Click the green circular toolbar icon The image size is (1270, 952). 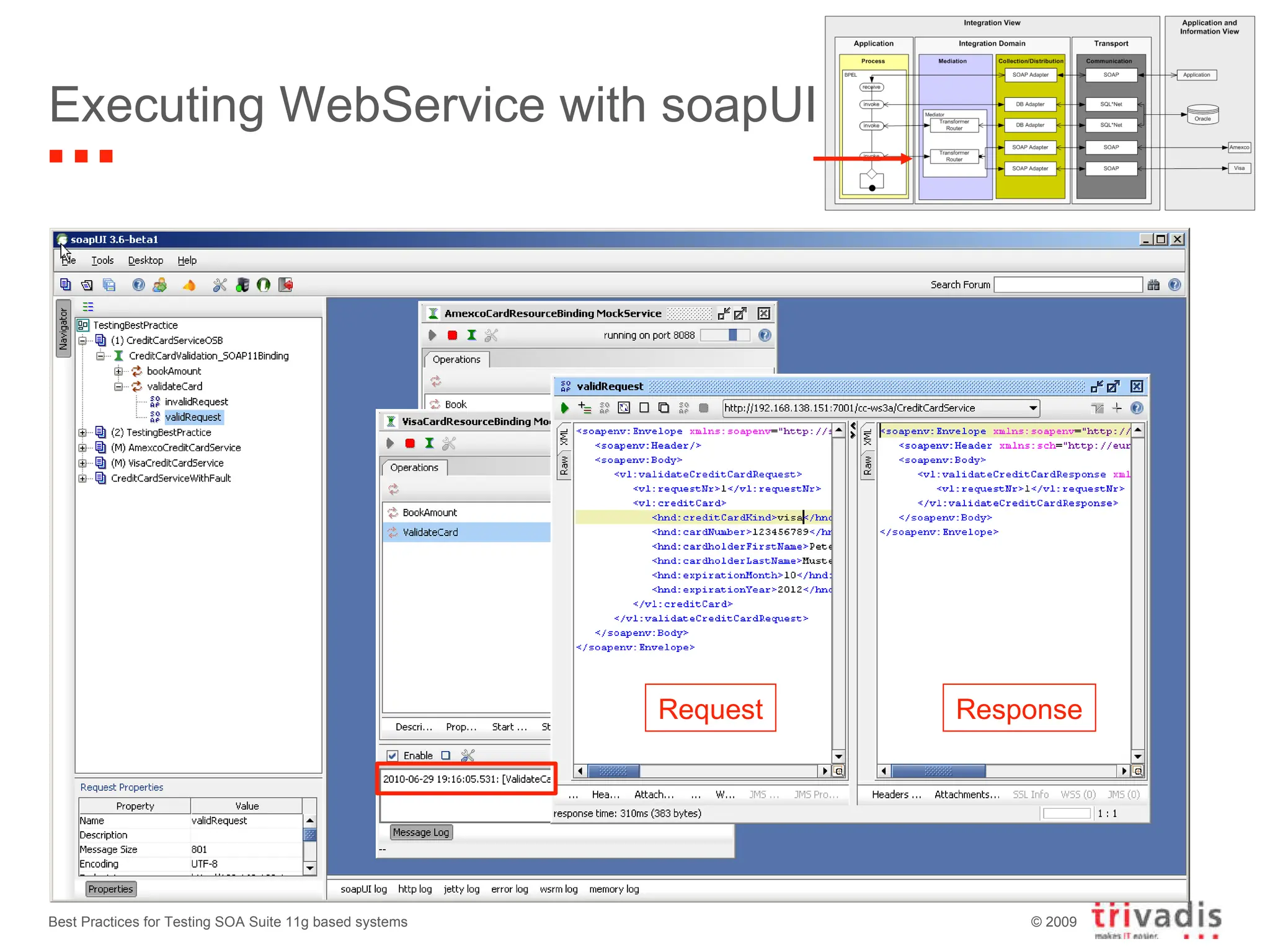coord(264,284)
